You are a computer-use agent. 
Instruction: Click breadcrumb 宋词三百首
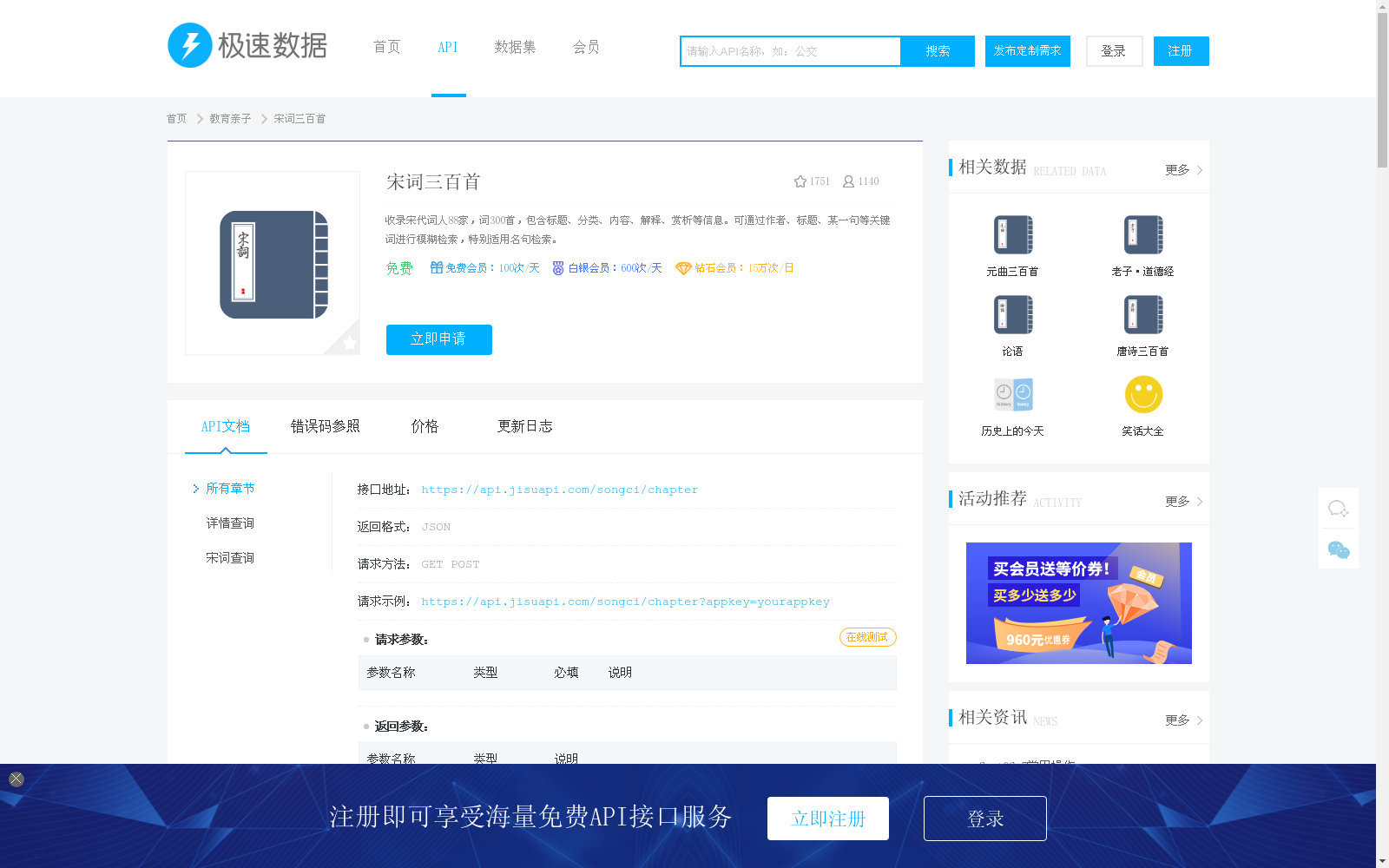300,119
